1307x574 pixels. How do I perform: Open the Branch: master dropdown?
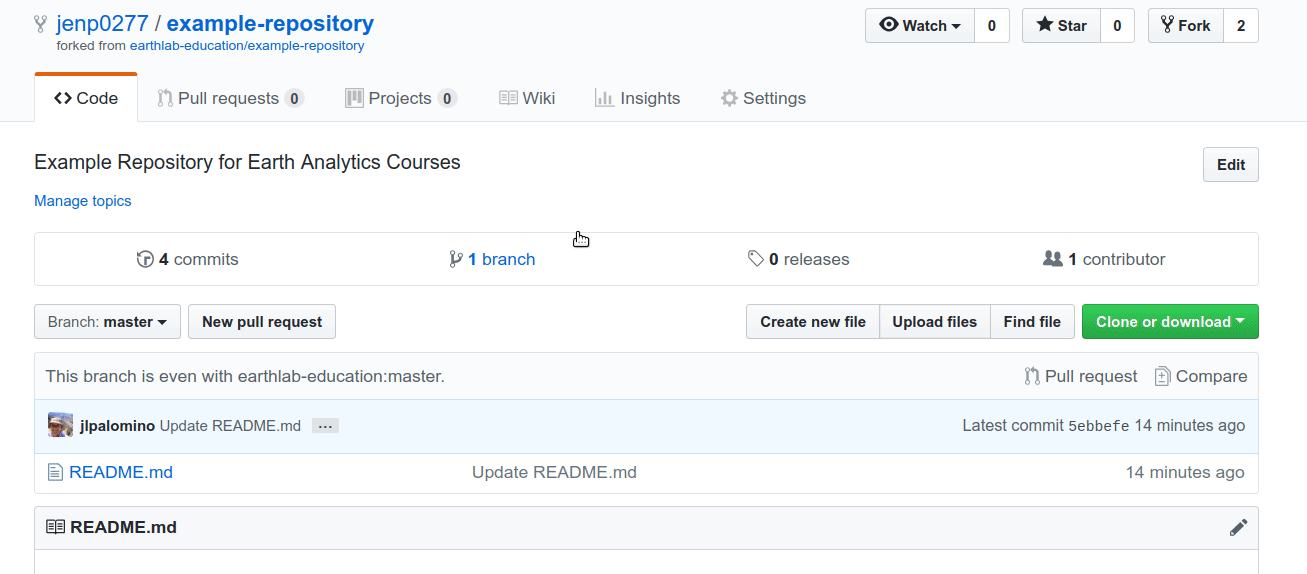(107, 322)
